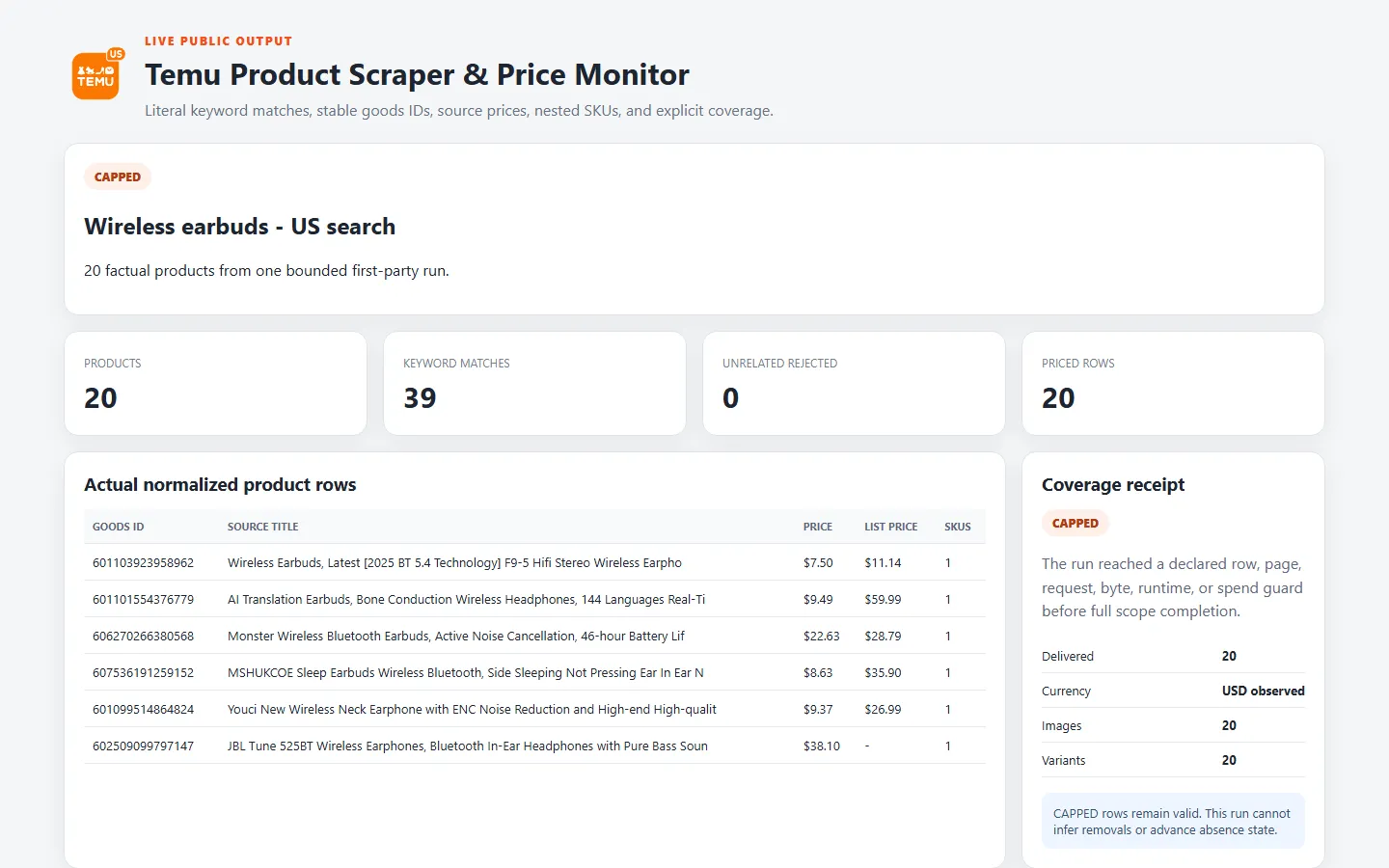Click the Variants row in Coverage receipt

tap(1173, 760)
